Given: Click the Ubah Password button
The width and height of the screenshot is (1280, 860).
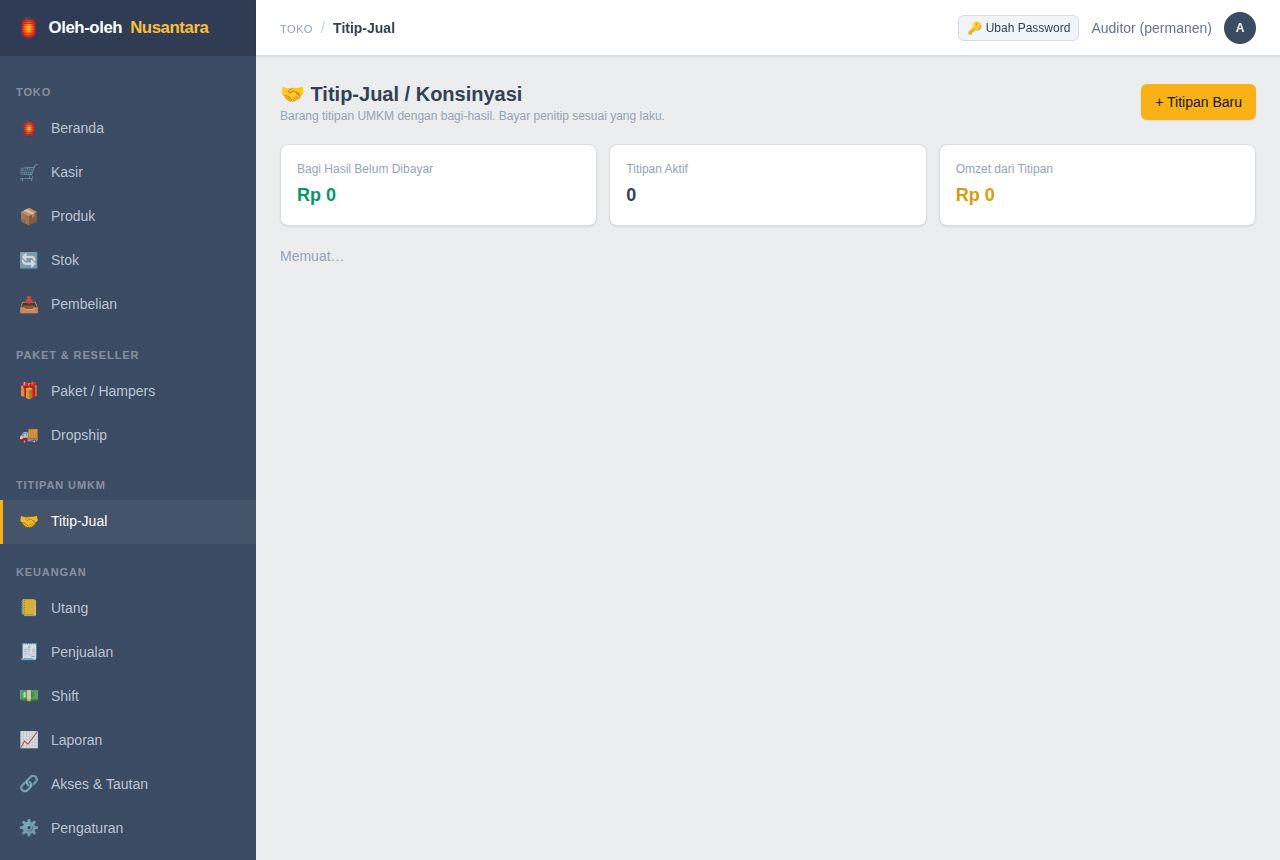Looking at the screenshot, I should pos(1018,28).
